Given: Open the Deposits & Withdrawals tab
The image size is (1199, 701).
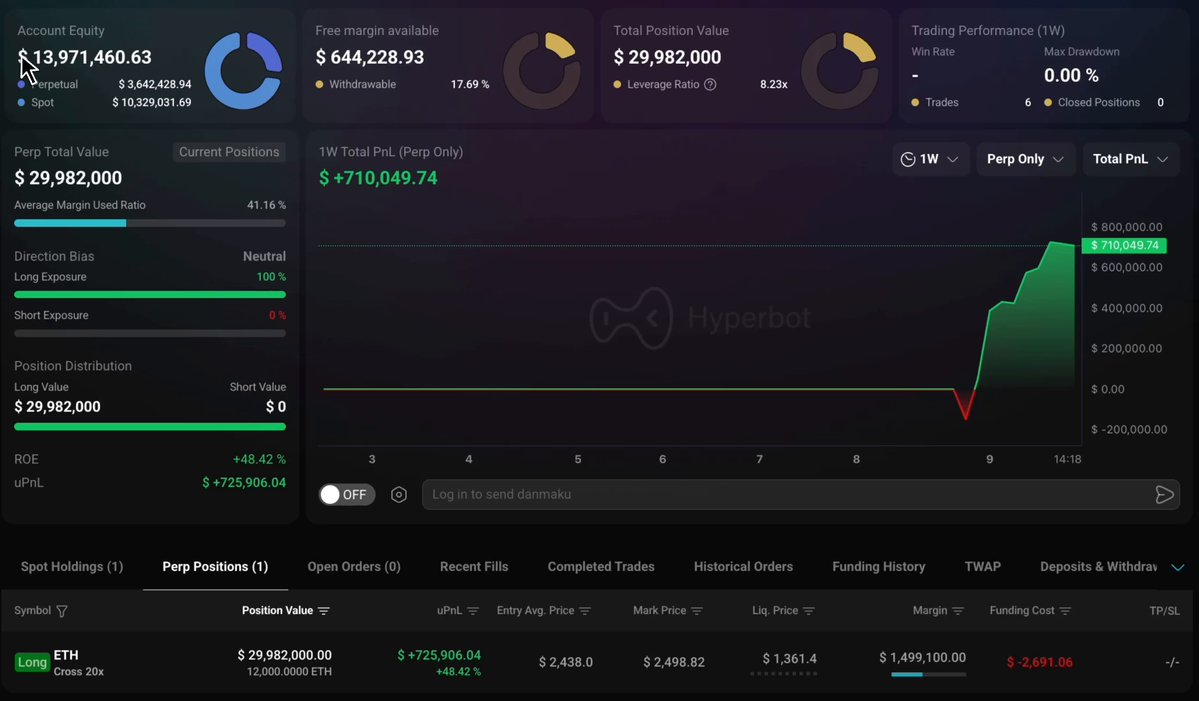Looking at the screenshot, I should (x=1098, y=566).
